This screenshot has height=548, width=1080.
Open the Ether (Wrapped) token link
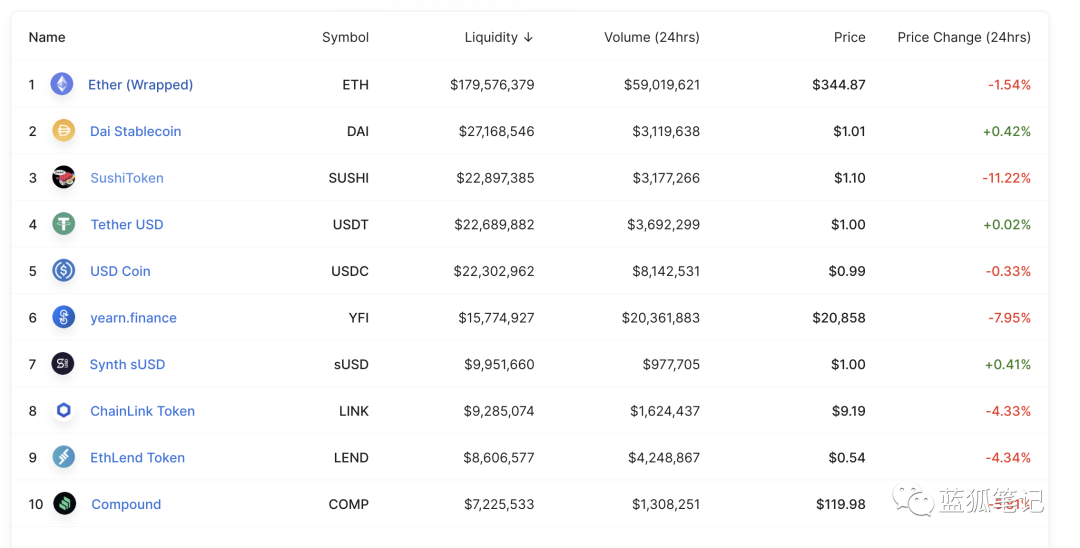[141, 85]
